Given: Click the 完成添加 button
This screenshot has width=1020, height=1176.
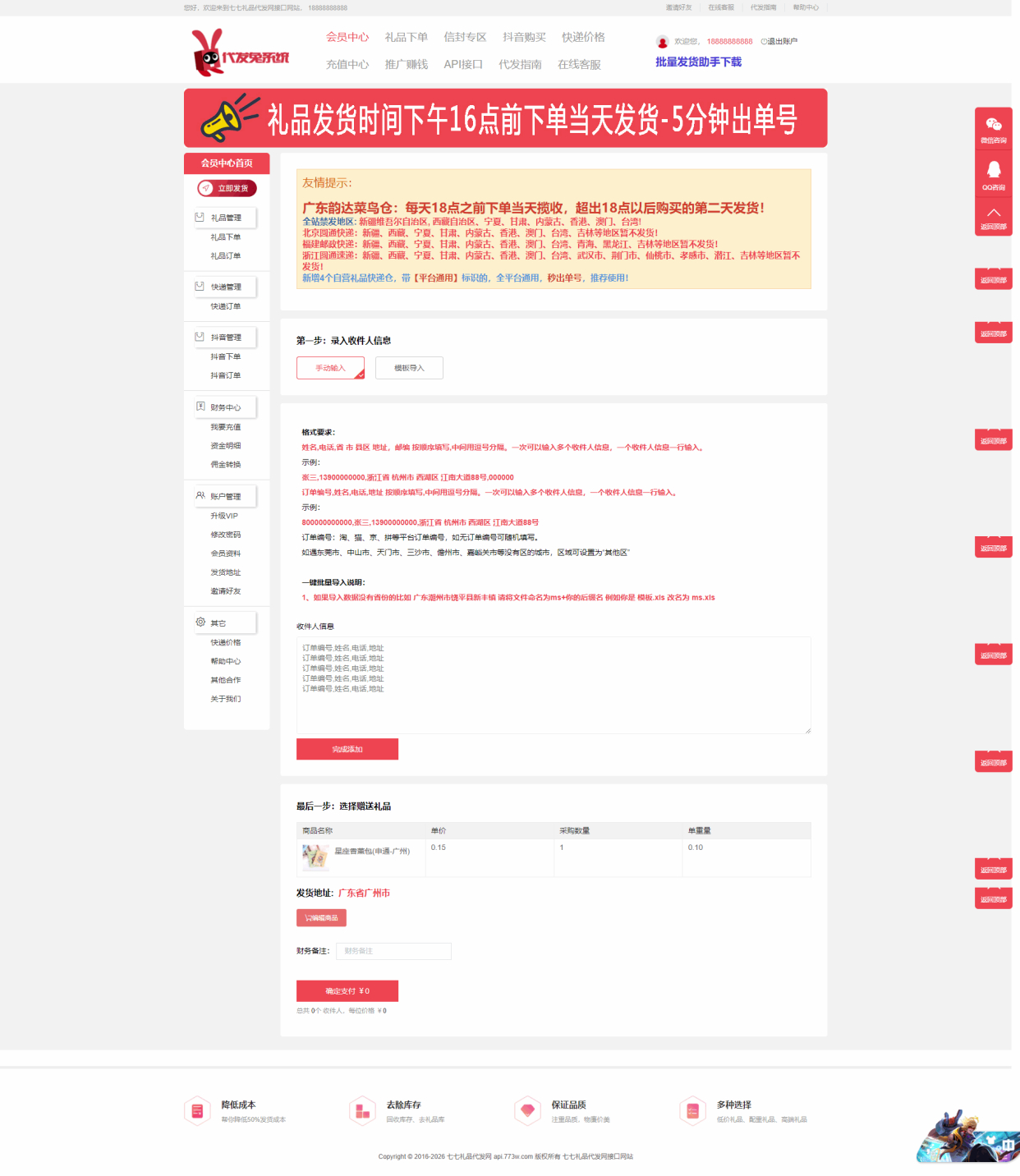Looking at the screenshot, I should tap(347, 749).
